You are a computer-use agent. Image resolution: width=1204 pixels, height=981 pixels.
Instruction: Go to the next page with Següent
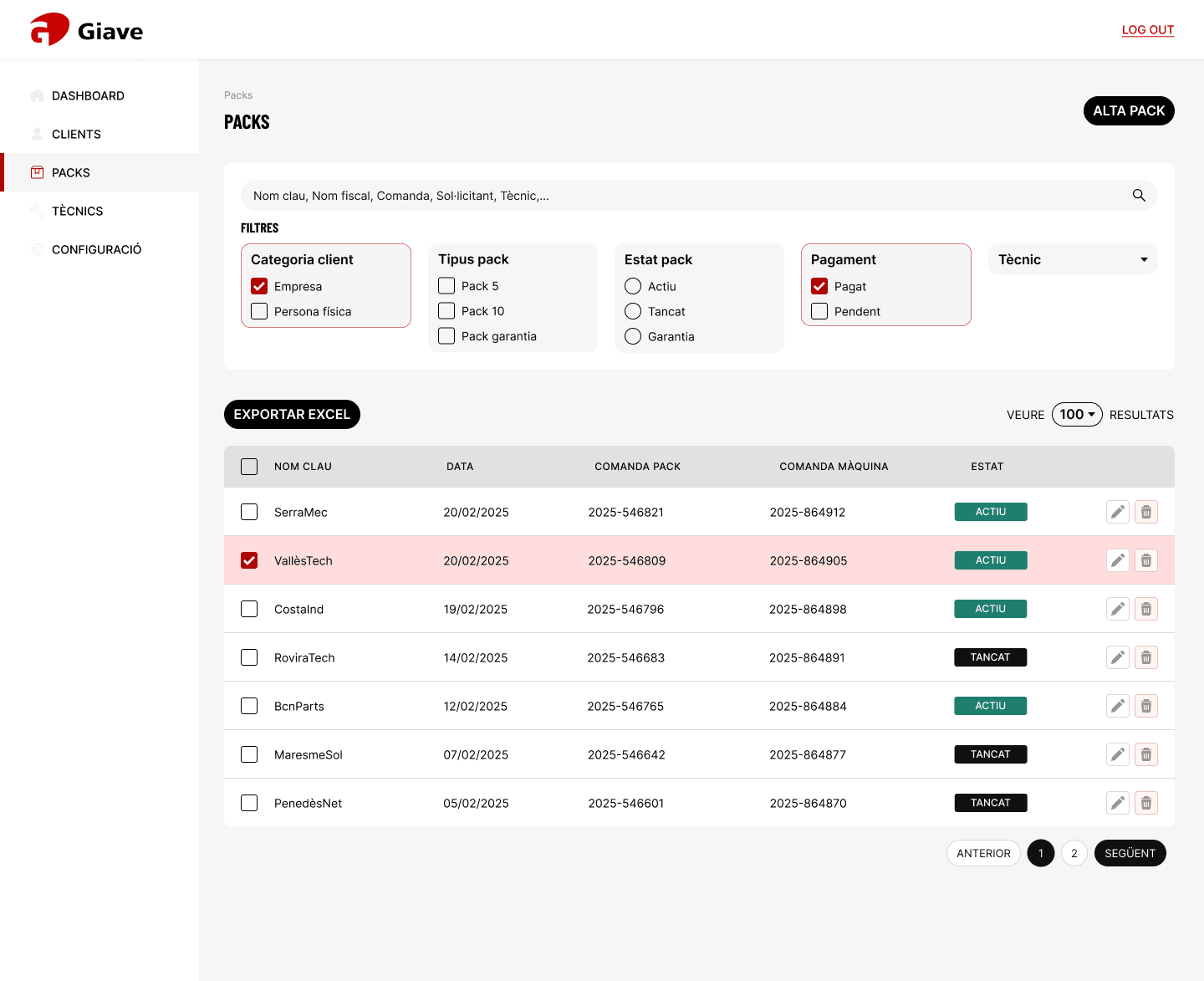(1130, 853)
